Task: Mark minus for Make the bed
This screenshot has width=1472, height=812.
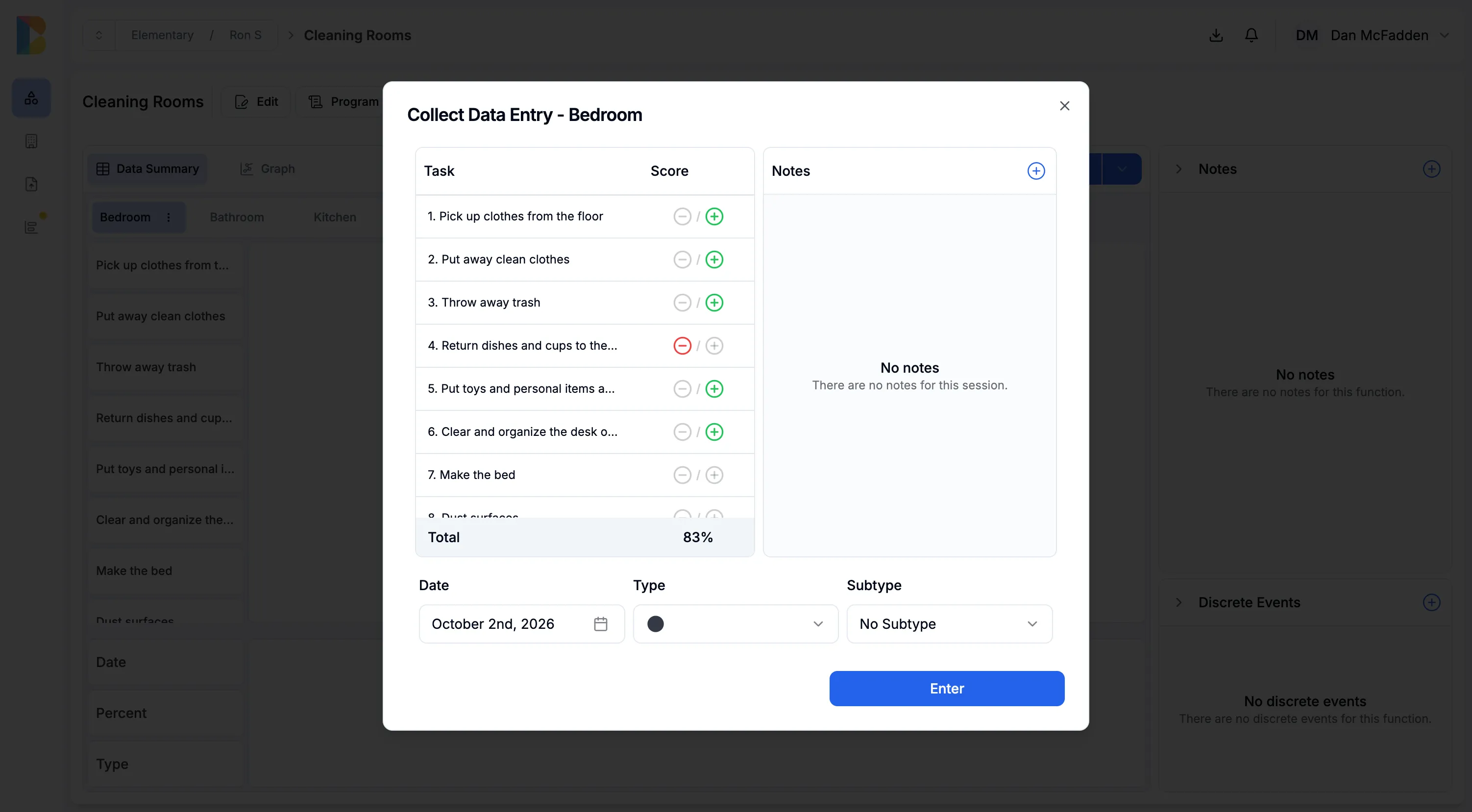Action: coord(682,475)
